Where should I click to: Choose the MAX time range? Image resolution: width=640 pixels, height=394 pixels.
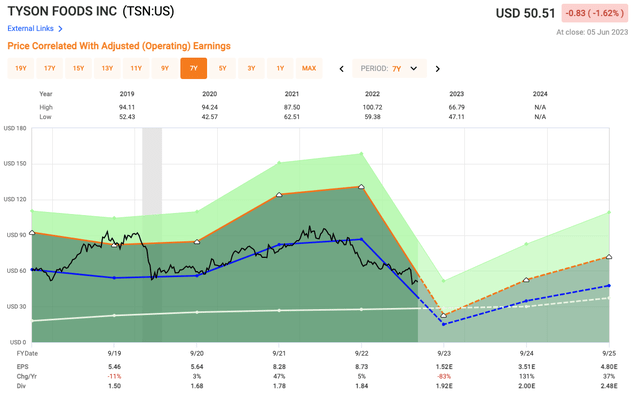[x=309, y=68]
